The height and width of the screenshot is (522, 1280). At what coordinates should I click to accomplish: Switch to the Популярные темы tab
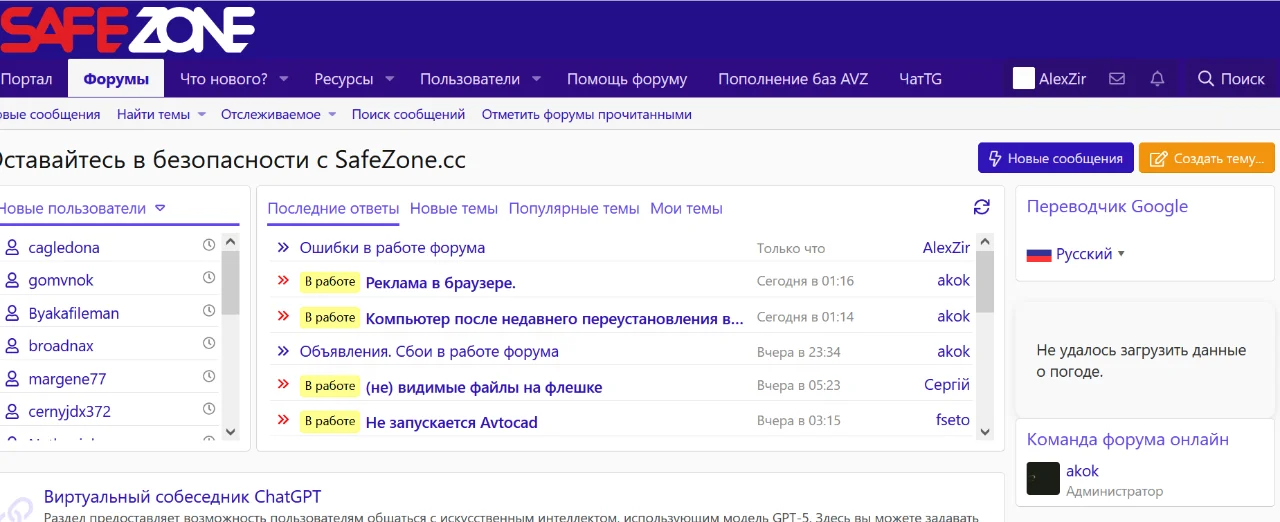(574, 209)
